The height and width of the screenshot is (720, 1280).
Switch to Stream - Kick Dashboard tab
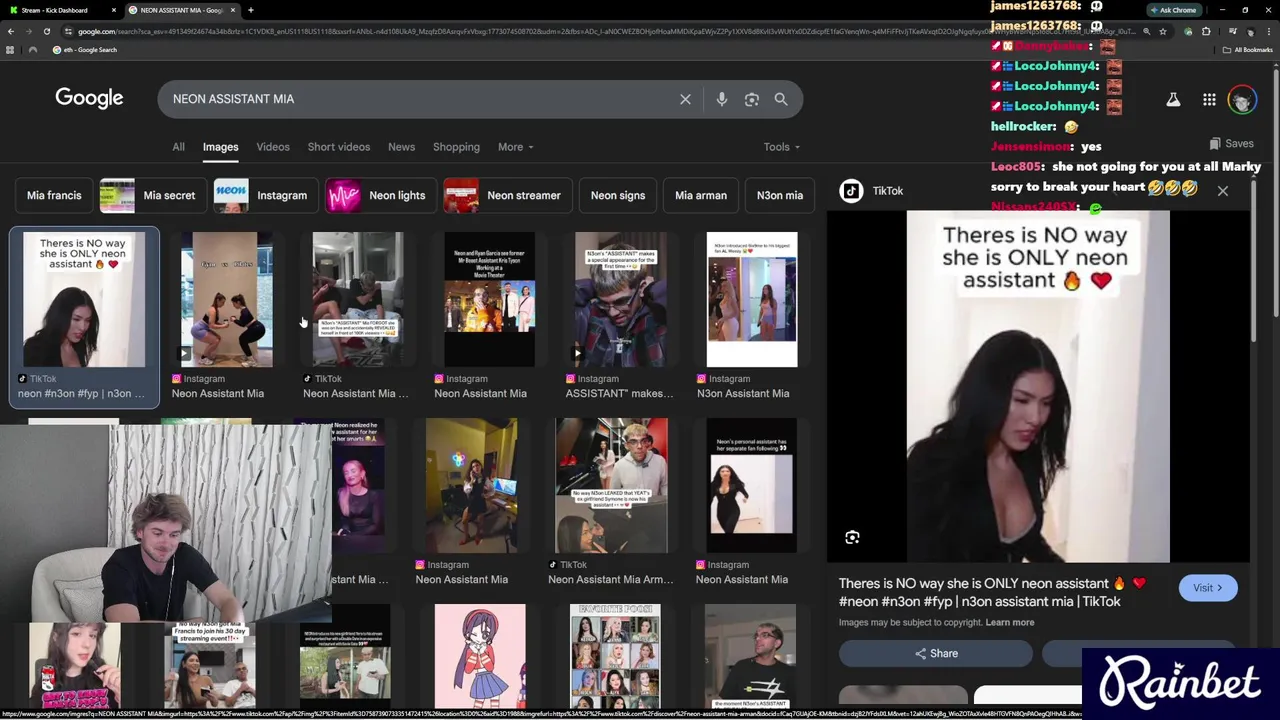[60, 10]
